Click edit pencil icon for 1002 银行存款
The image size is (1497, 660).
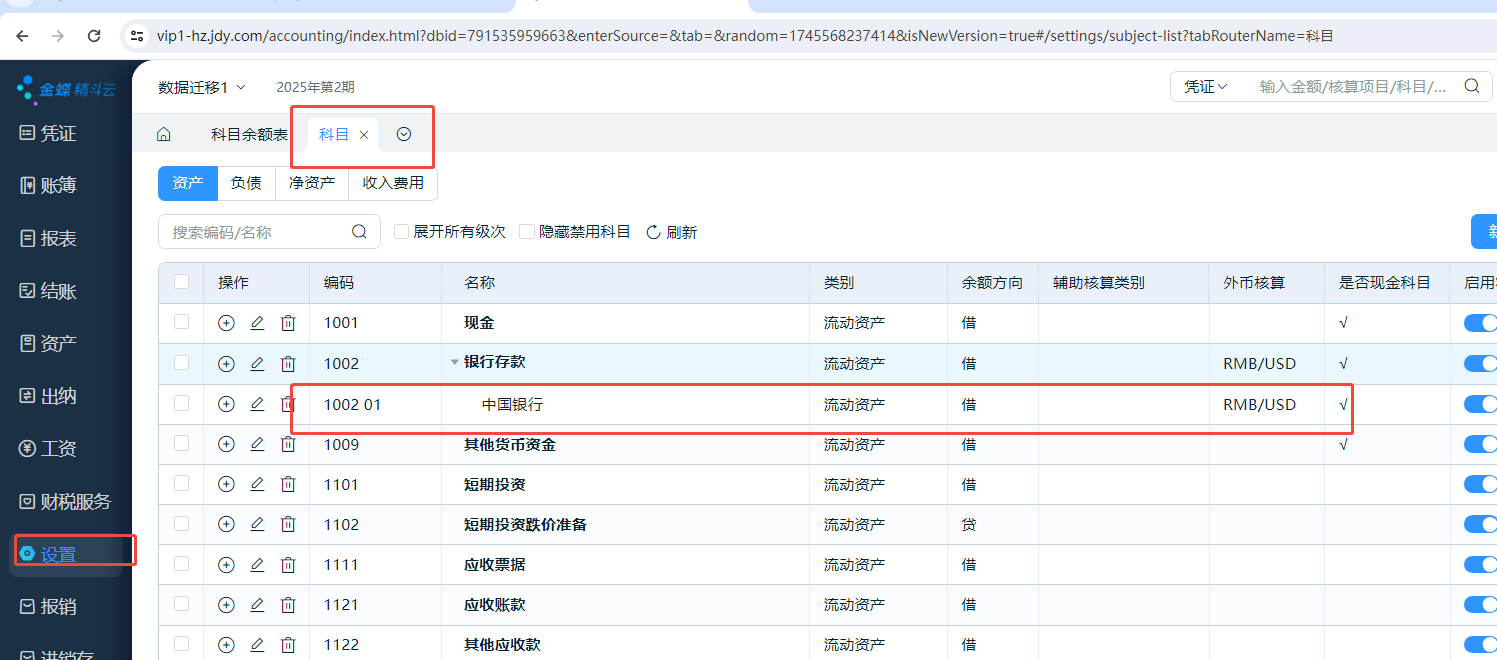coord(257,363)
